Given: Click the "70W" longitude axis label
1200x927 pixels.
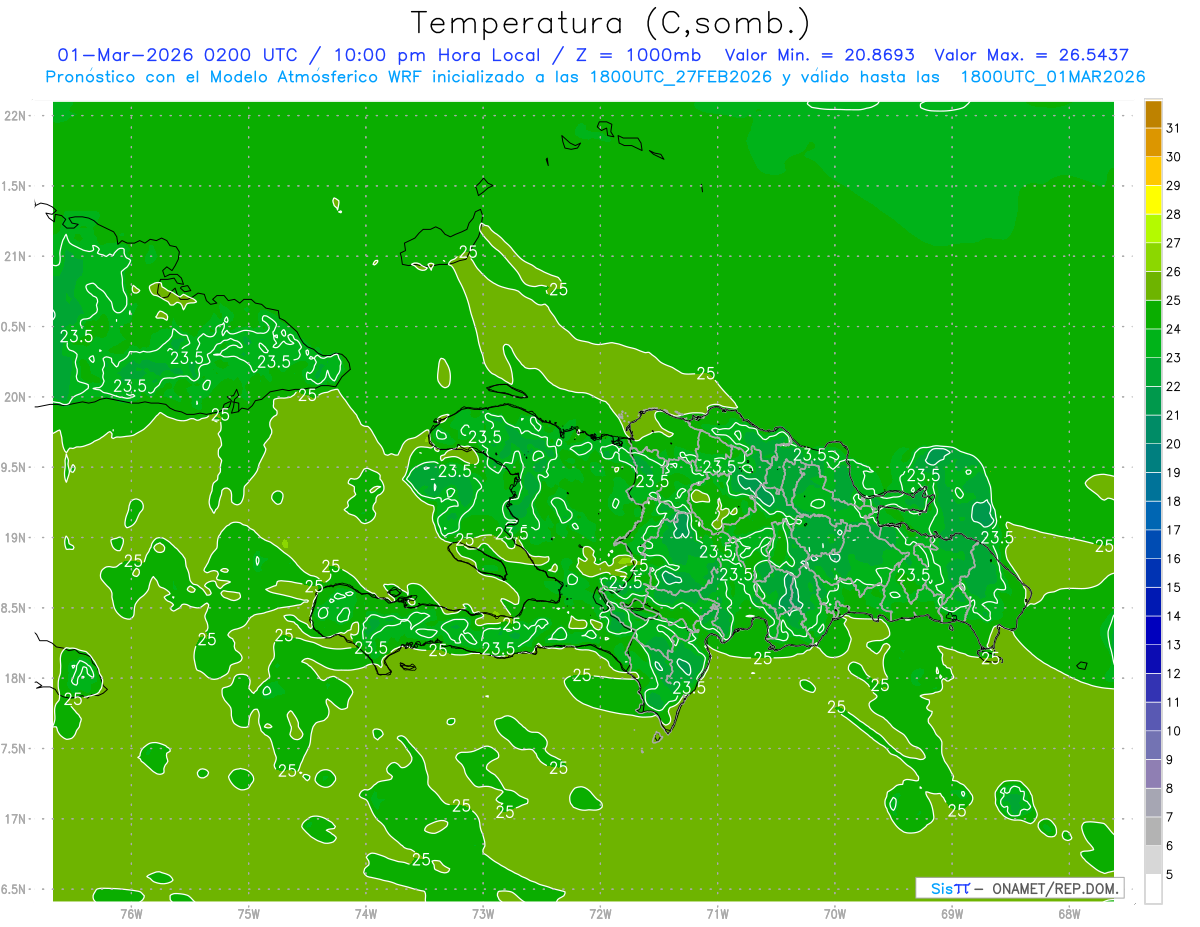Looking at the screenshot, I should (x=835, y=914).
